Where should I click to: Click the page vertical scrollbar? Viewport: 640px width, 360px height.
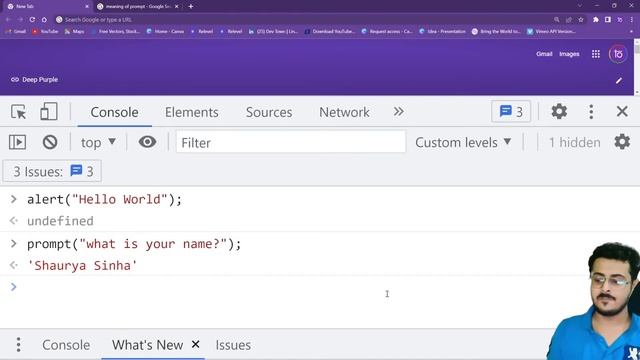637,67
